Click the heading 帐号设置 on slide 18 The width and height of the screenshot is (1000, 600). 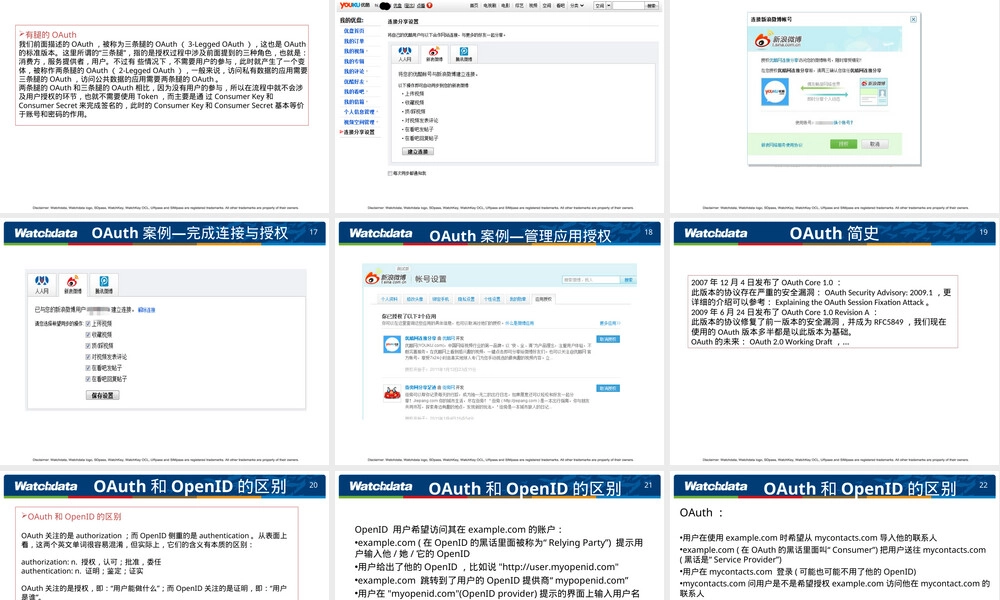pos(430,279)
